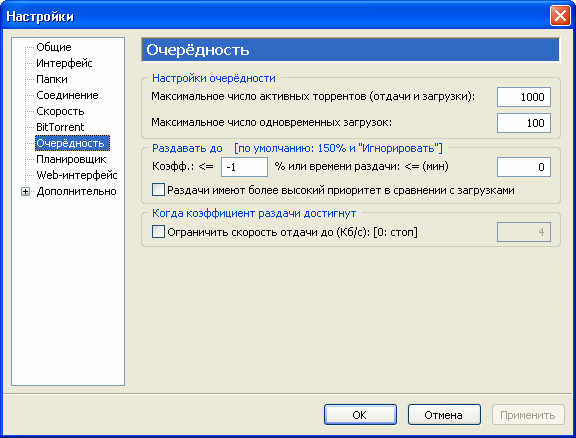576x438 pixels.
Task: Click the % или времени раздачи label
Action: point(362,166)
